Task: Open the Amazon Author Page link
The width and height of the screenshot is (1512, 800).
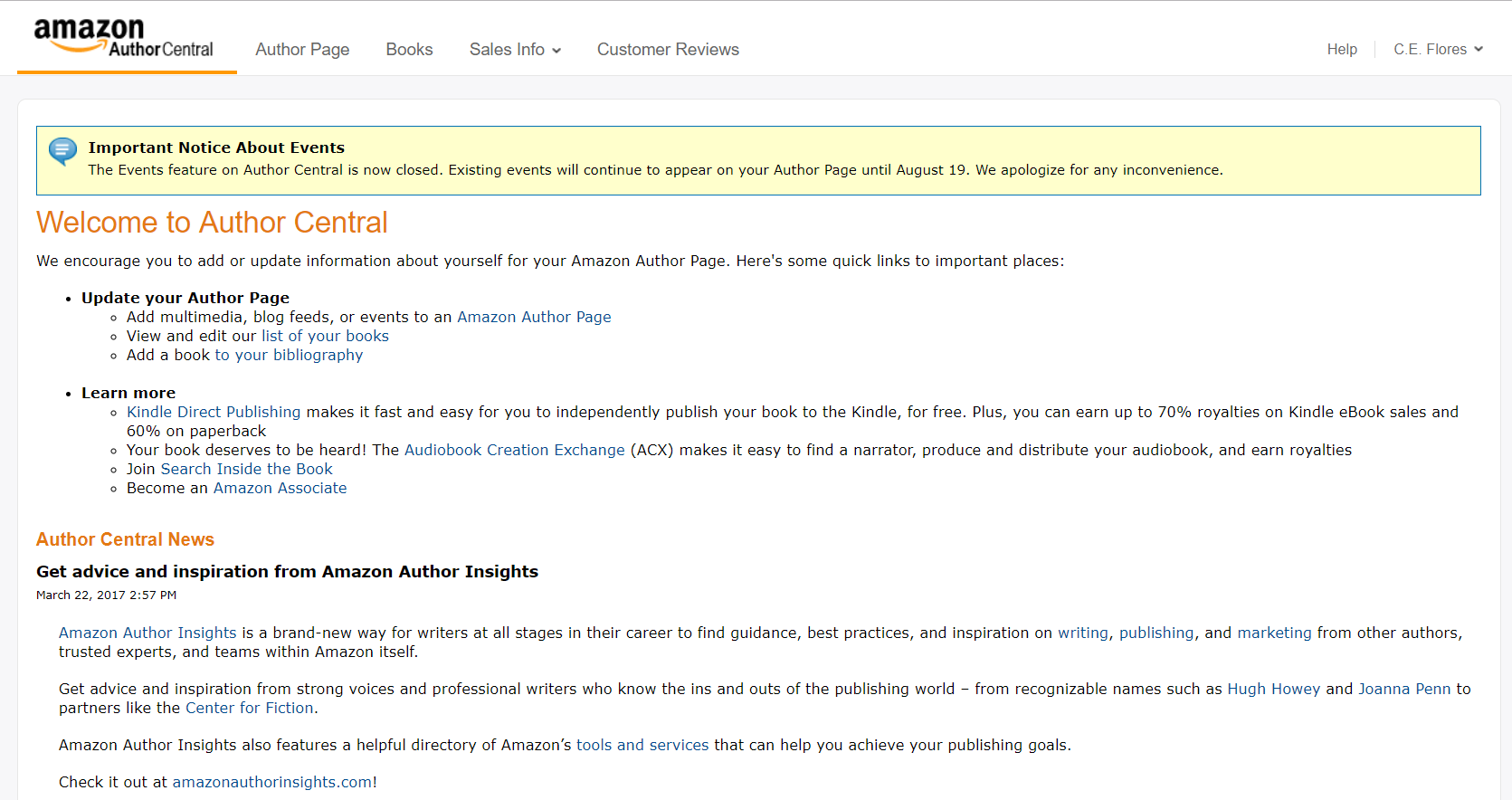Action: pos(534,317)
